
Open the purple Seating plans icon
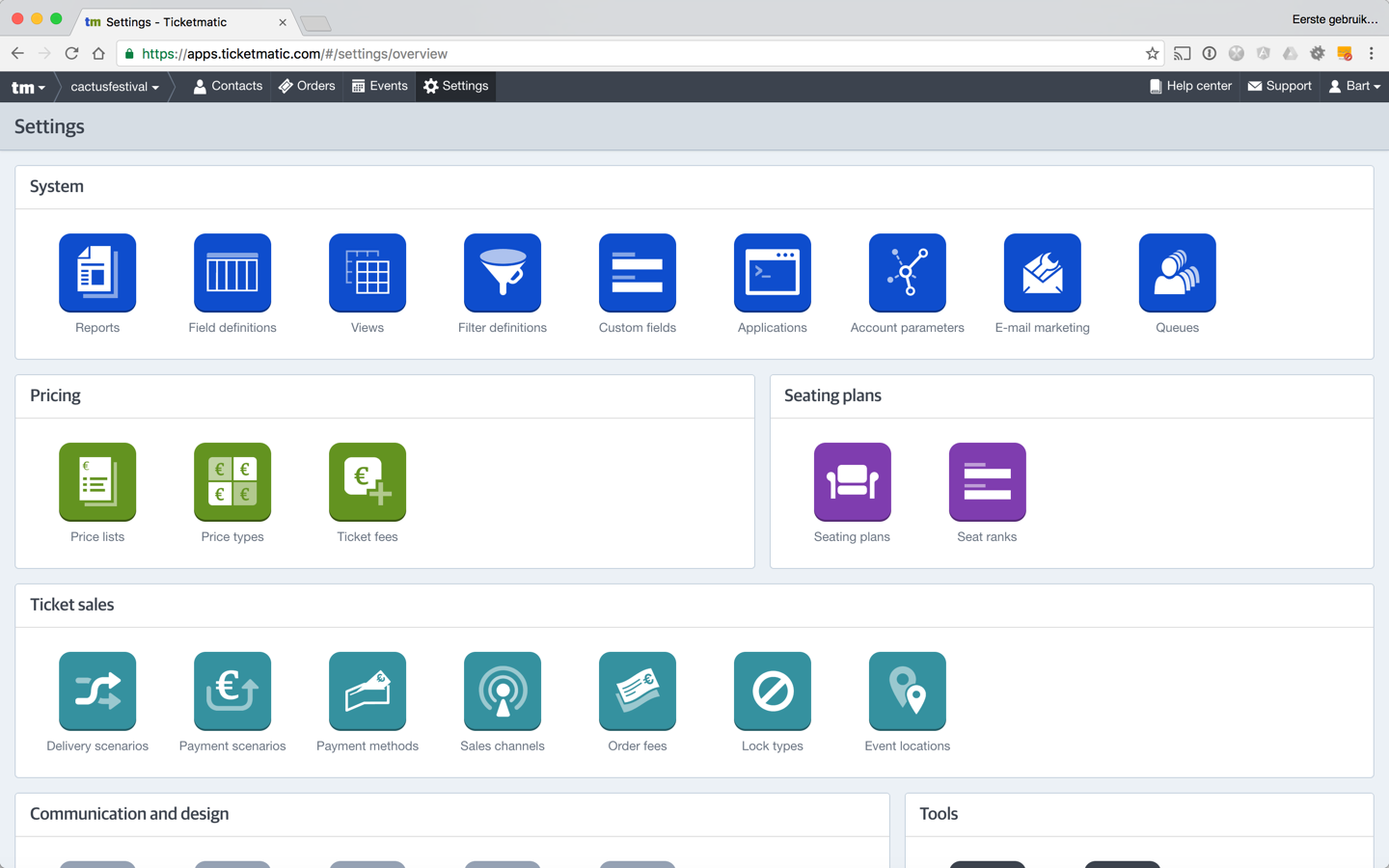853,482
